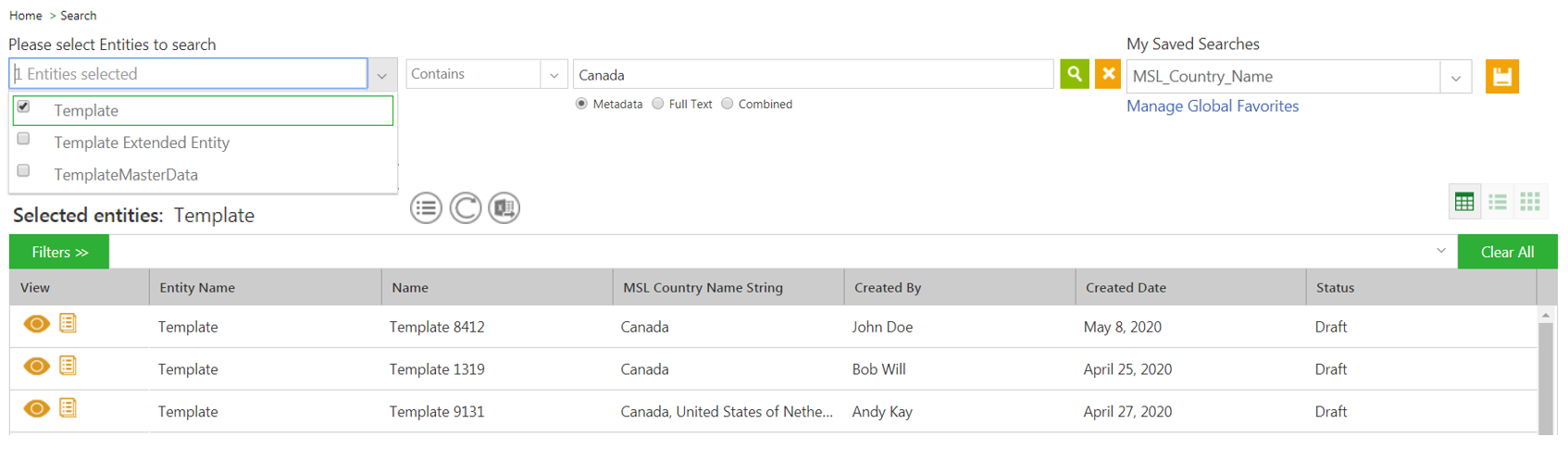Open the MSL_Country_Name saved searches dropdown
The height and width of the screenshot is (449, 1568).
1456,77
